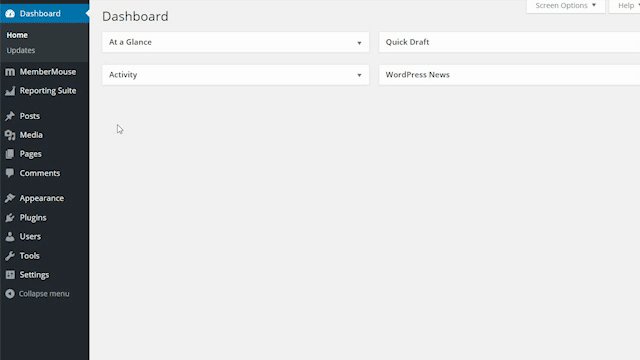The image size is (640, 360).
Task: Collapse the admin sidebar menu
Action: click(37, 294)
